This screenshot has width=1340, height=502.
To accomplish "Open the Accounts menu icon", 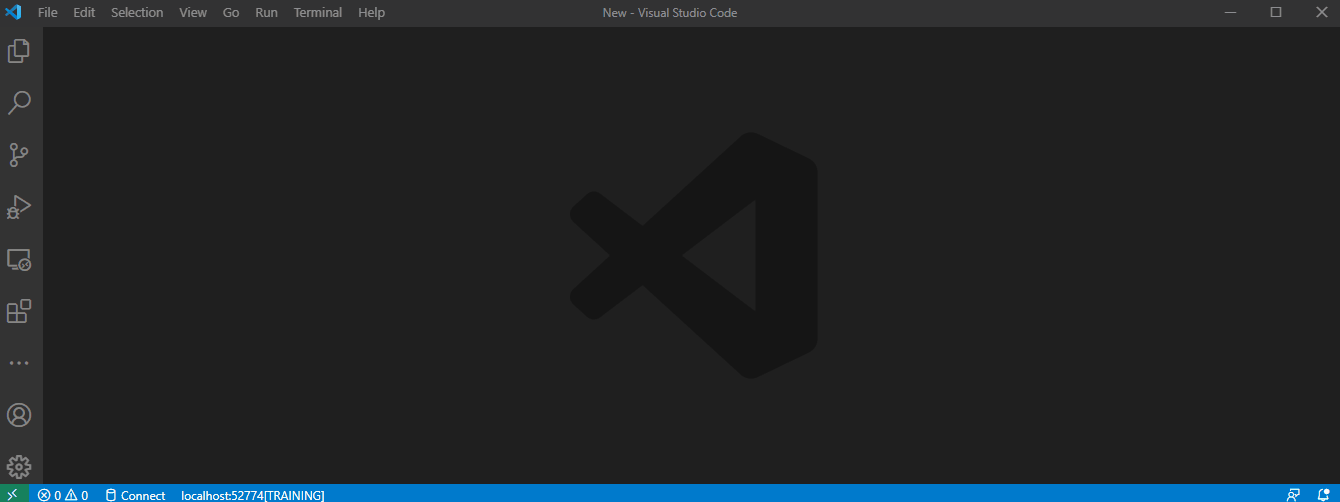I will click(x=19, y=415).
